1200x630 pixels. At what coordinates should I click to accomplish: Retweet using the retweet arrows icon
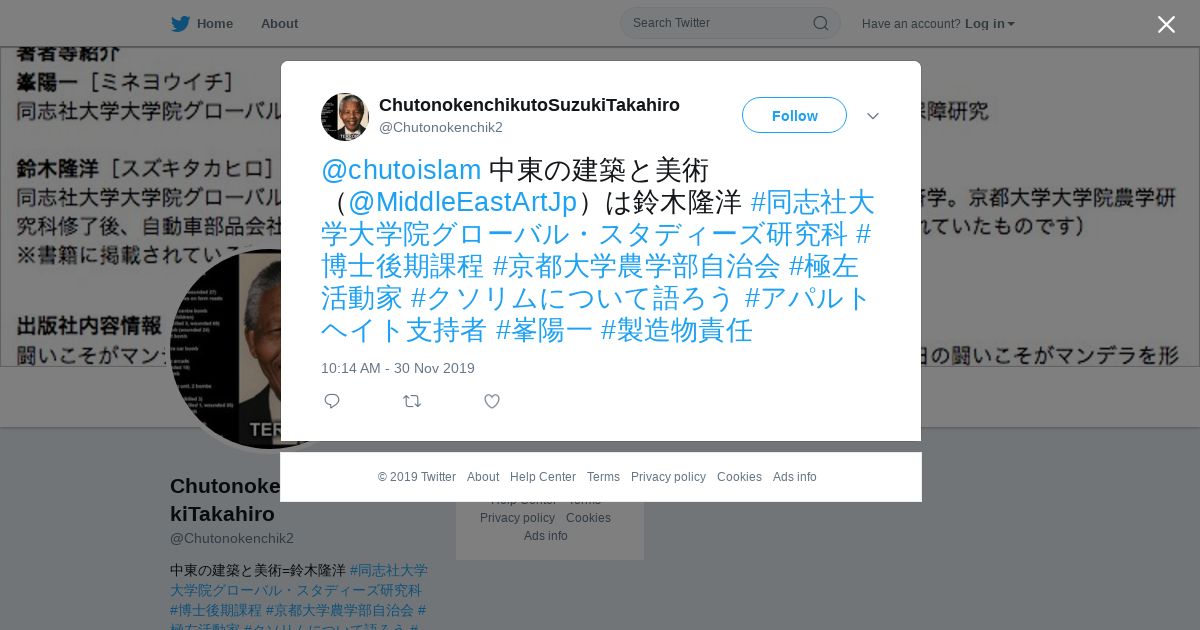point(412,401)
